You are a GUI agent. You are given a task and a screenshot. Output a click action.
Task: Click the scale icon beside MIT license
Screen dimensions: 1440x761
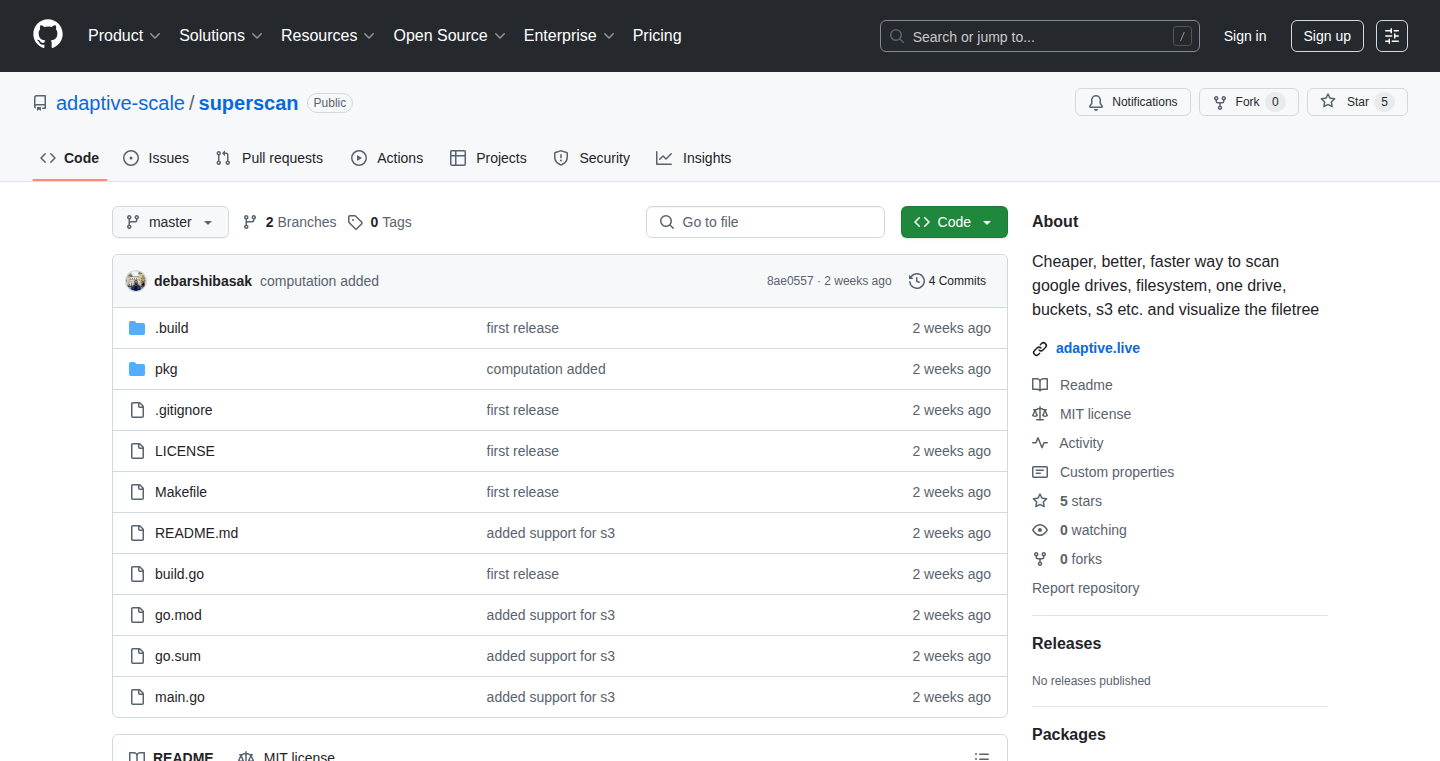click(x=1040, y=414)
